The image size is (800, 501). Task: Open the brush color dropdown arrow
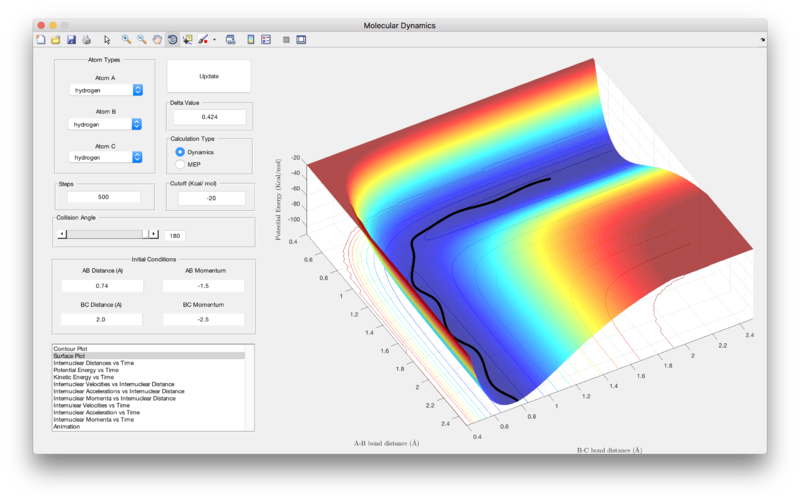pos(214,39)
